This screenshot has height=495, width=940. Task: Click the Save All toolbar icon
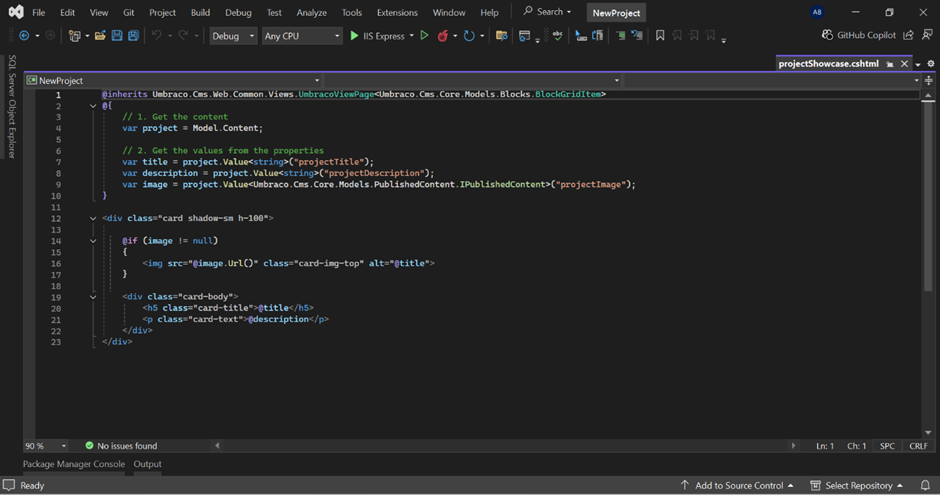click(x=132, y=36)
